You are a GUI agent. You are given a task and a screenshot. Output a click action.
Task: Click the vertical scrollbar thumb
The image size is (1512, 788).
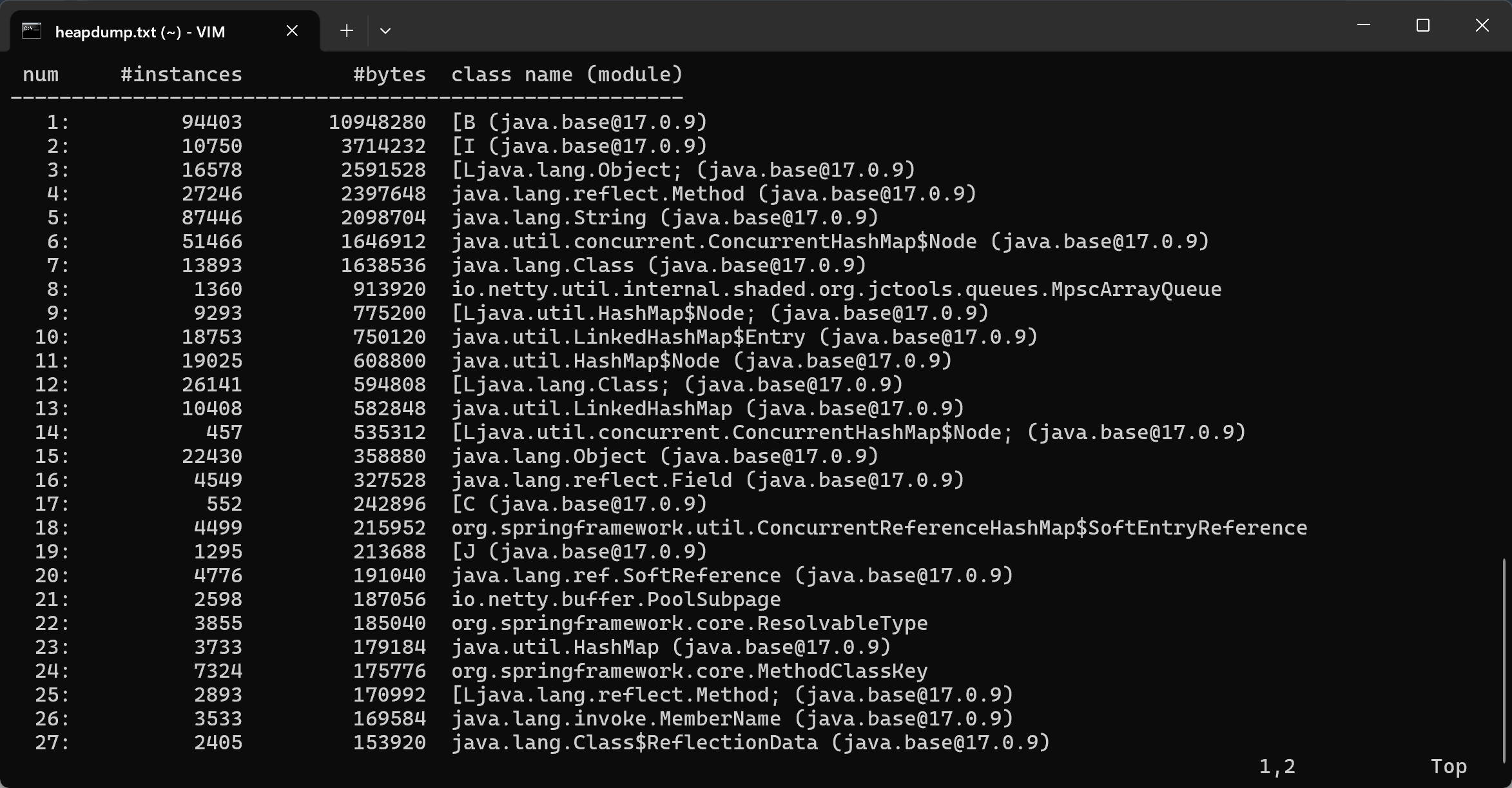tap(1504, 658)
